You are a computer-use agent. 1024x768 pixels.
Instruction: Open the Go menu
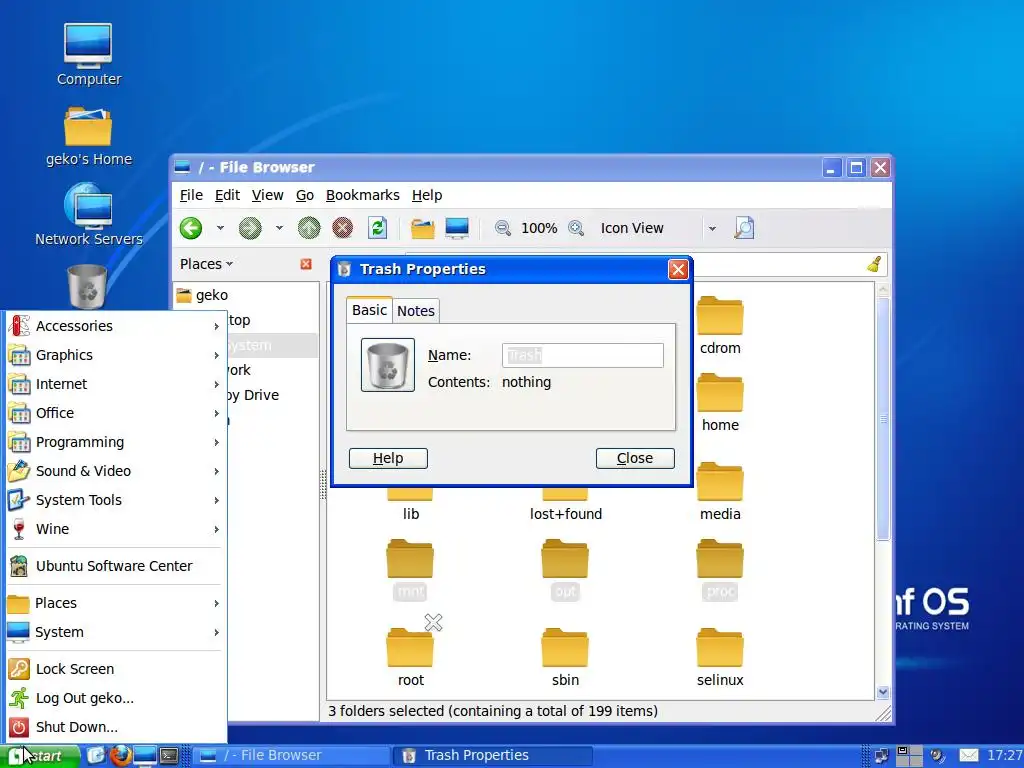tap(304, 195)
